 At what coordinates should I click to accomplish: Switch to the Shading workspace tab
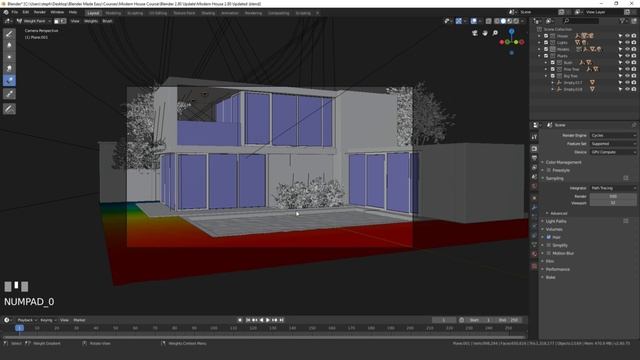pyautogui.click(x=208, y=13)
